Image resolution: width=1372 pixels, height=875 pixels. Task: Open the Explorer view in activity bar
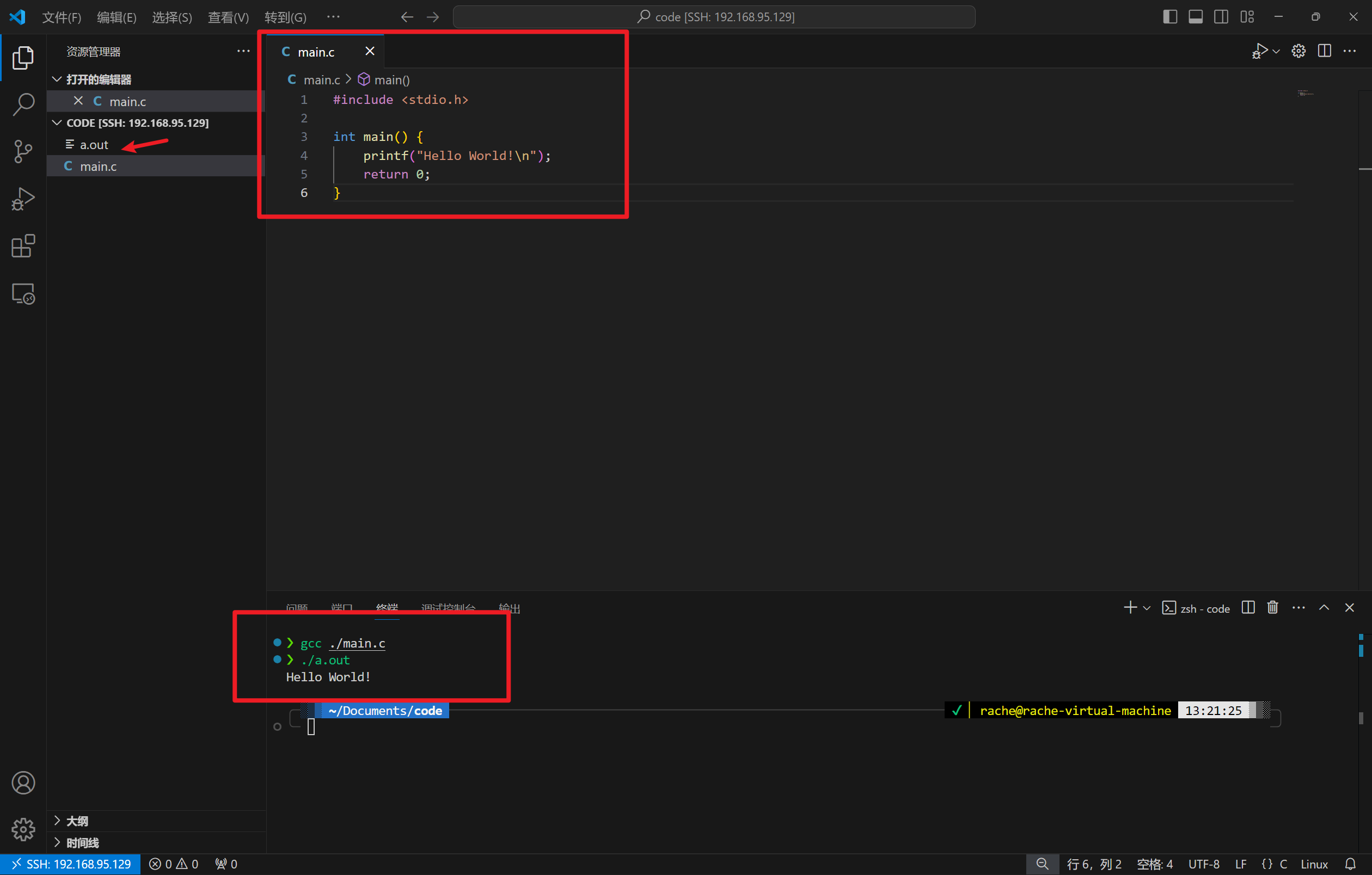click(23, 58)
